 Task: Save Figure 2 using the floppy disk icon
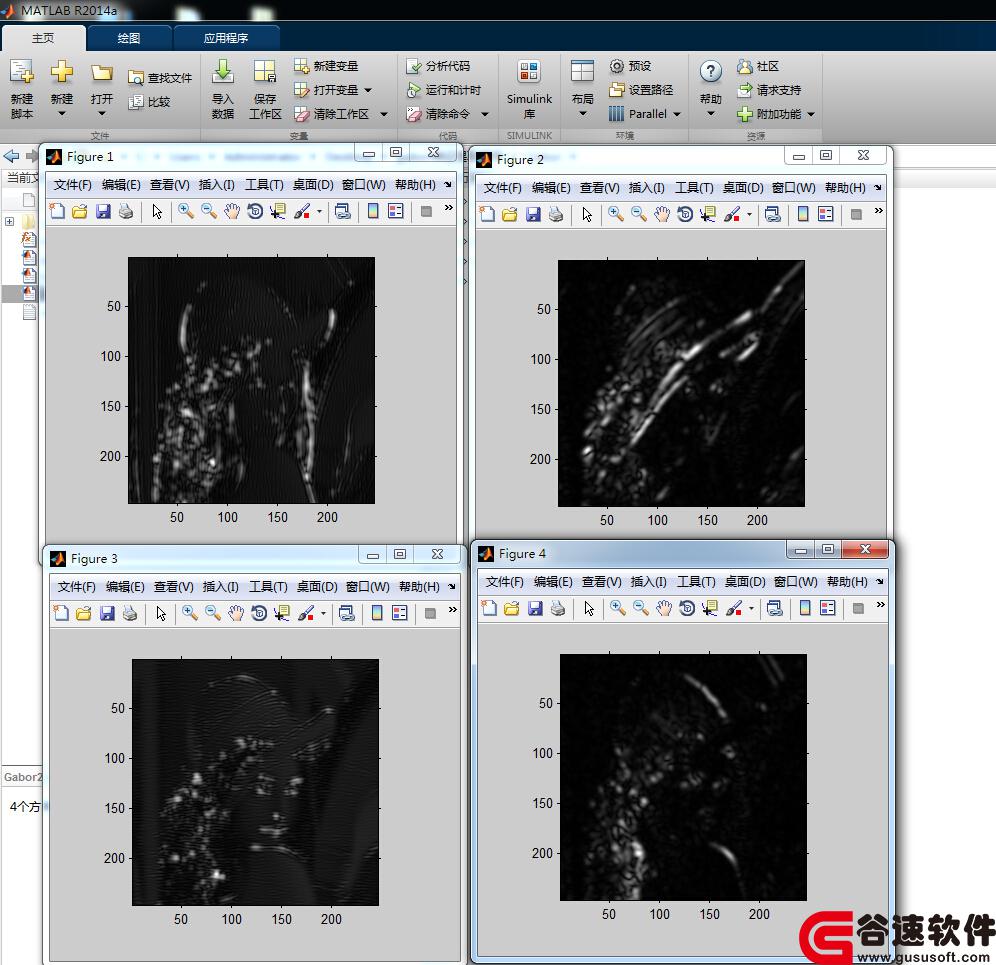533,214
